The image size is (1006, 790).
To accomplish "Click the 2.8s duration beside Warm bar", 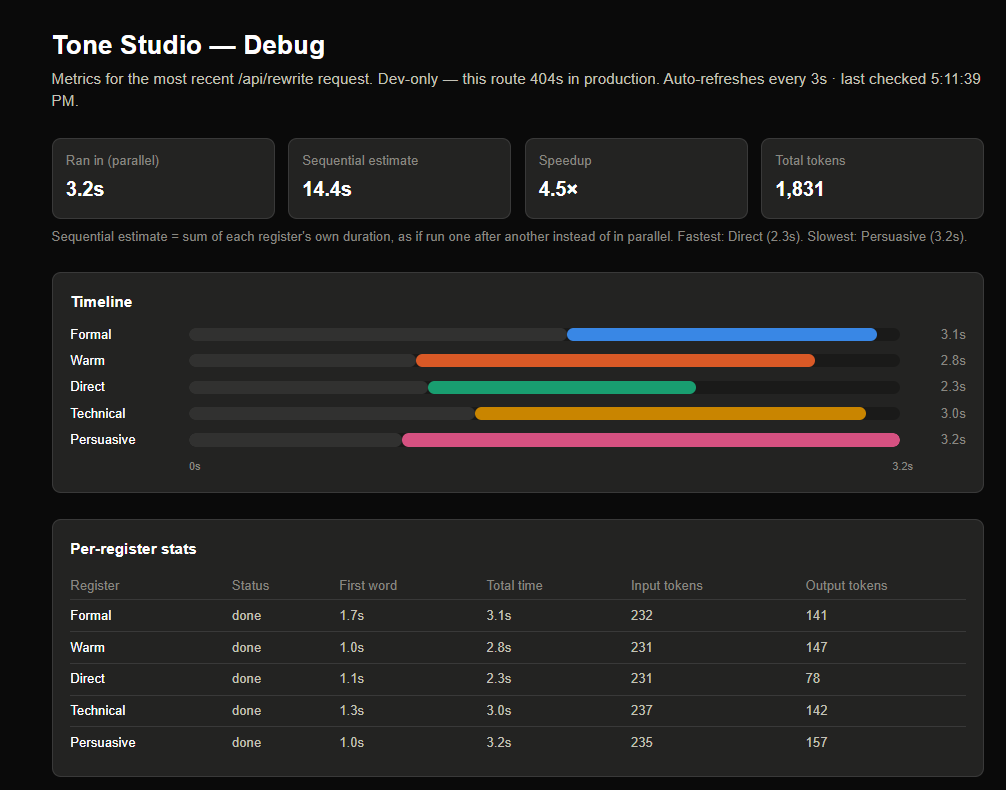I will (953, 361).
